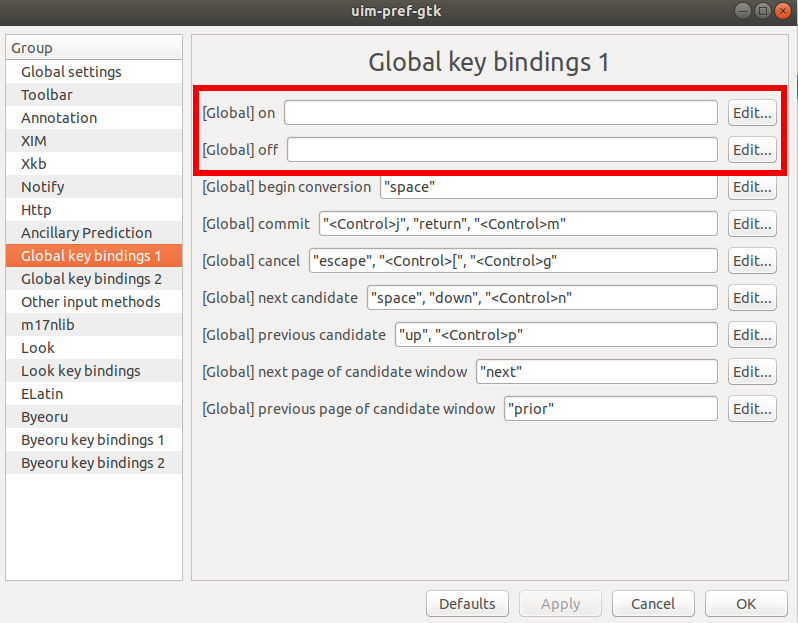This screenshot has width=798, height=623.
Task: Select the Look key bindings group
Action: [x=94, y=371]
